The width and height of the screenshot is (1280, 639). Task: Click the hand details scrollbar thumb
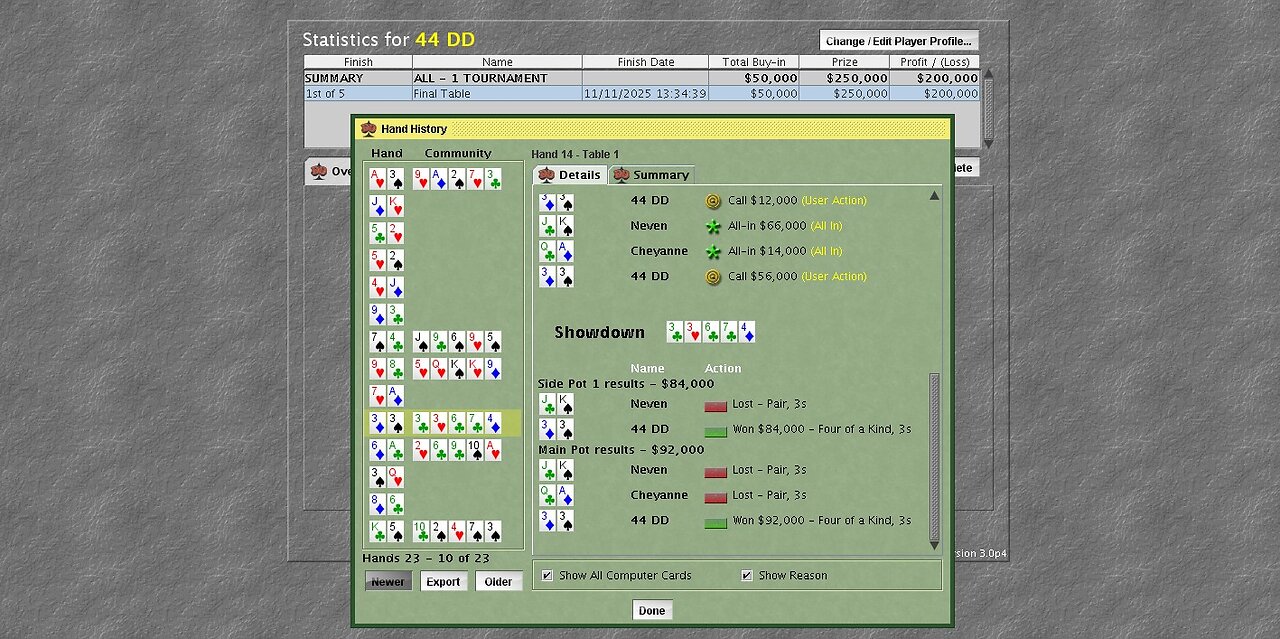[935, 456]
